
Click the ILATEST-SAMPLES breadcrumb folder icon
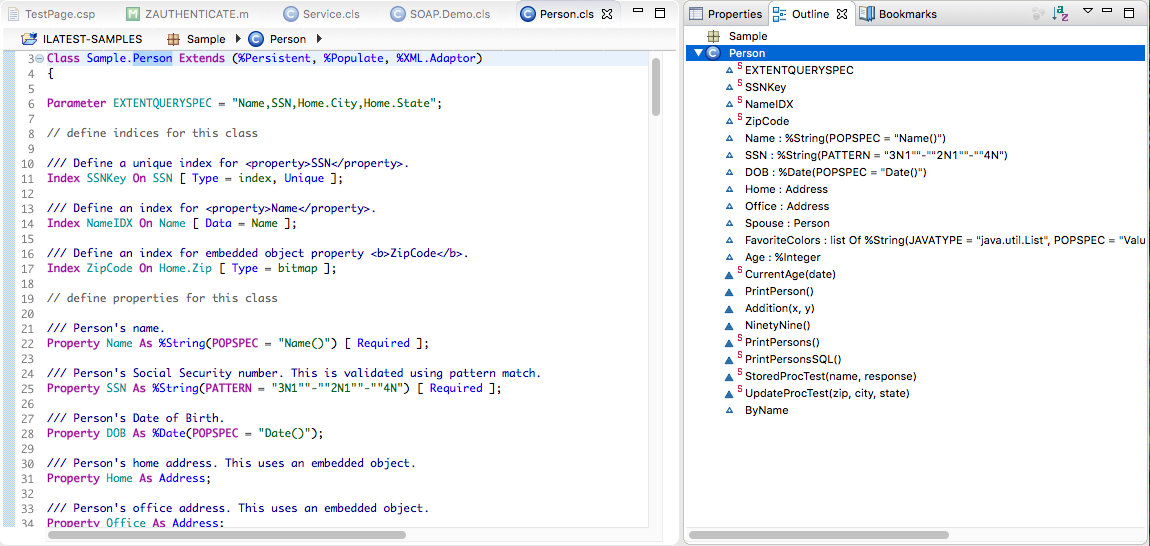point(28,39)
